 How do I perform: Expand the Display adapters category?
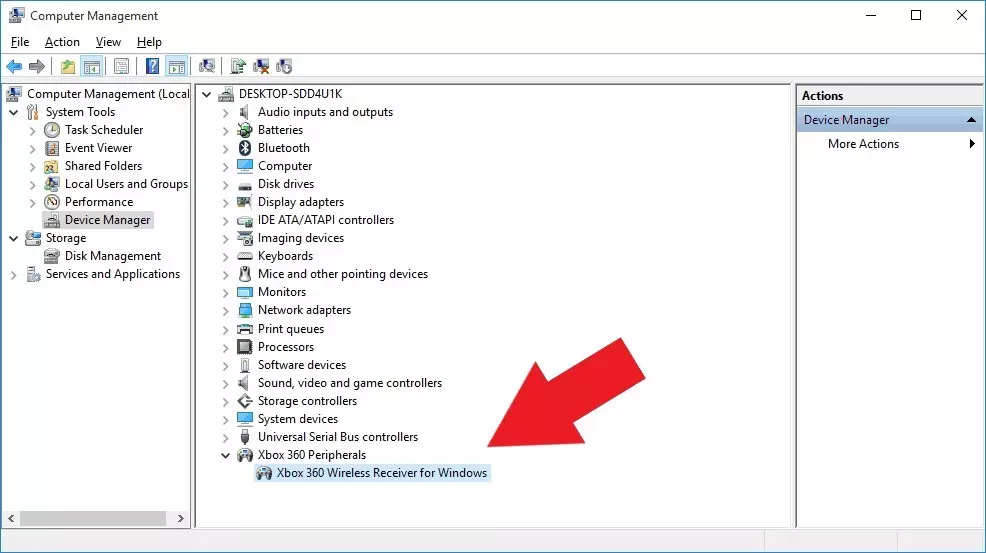click(x=226, y=202)
